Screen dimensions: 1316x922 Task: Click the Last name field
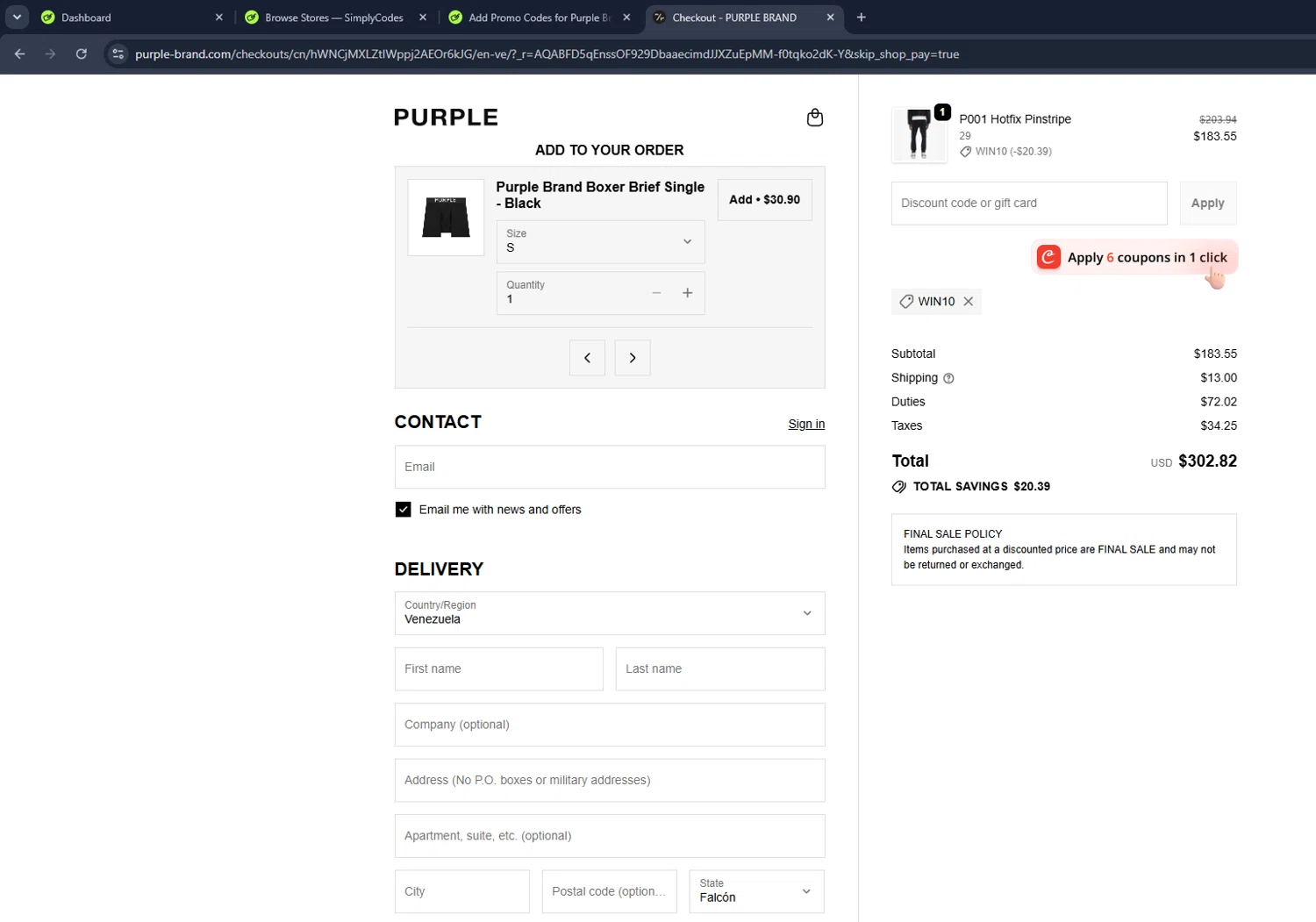point(720,668)
